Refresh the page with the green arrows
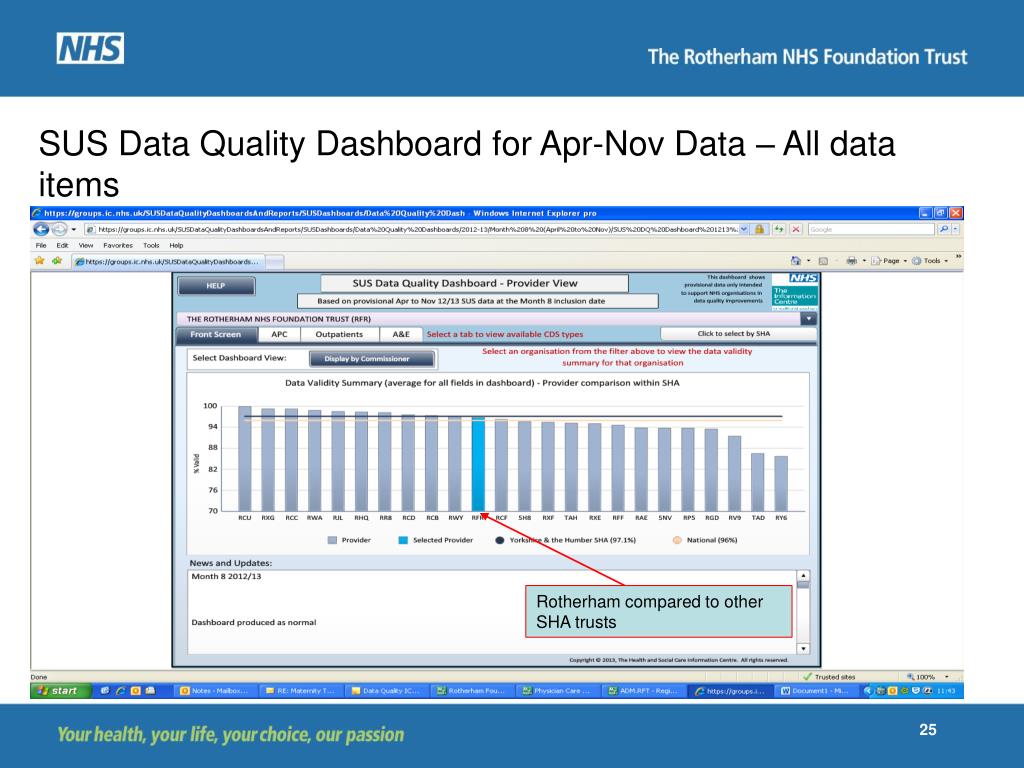This screenshot has width=1024, height=768. coord(779,229)
